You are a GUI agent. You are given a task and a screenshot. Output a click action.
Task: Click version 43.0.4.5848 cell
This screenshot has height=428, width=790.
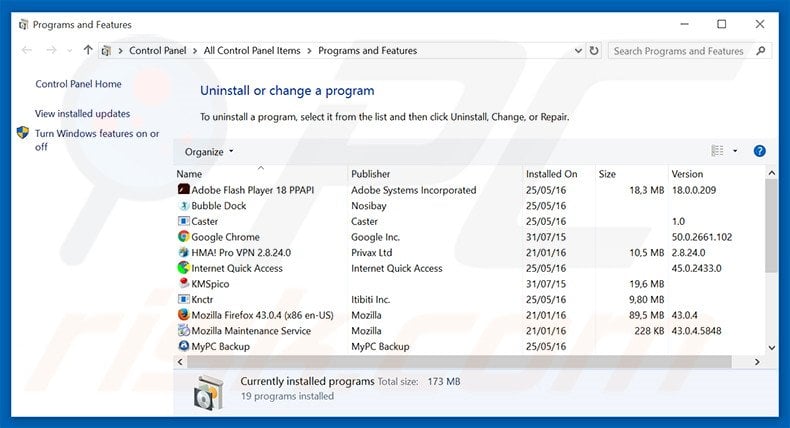pos(696,331)
